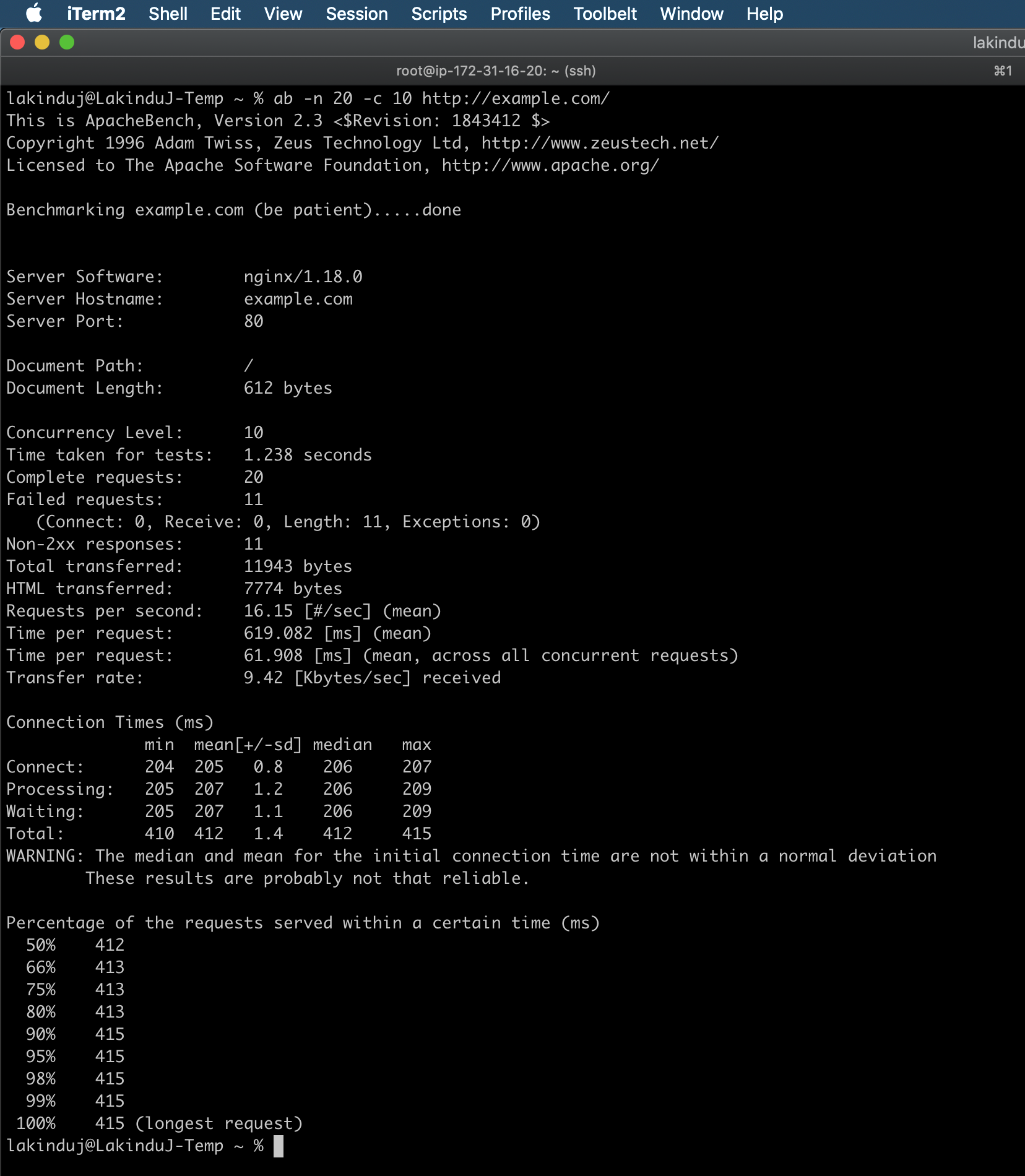Click the 100% longest request line

[159, 1123]
